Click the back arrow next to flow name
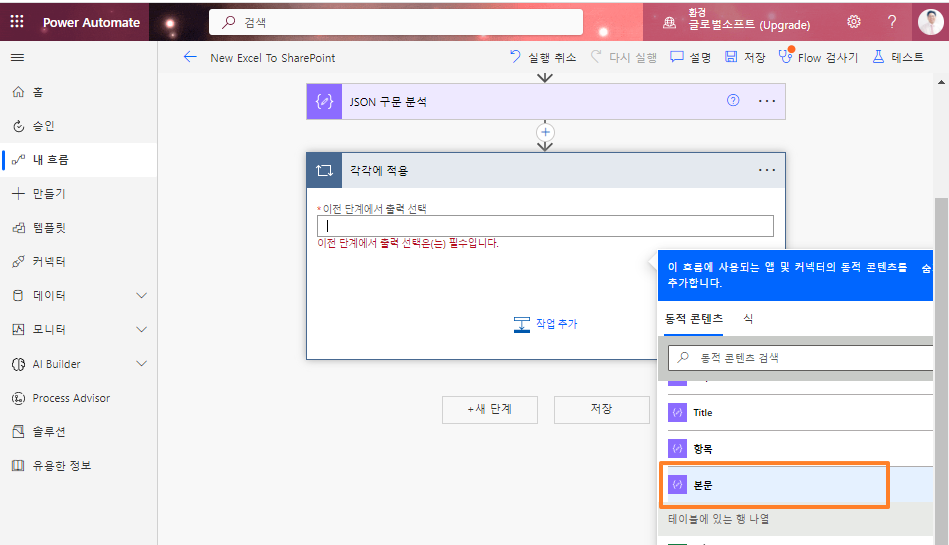The height and width of the screenshot is (545, 949). (190, 57)
